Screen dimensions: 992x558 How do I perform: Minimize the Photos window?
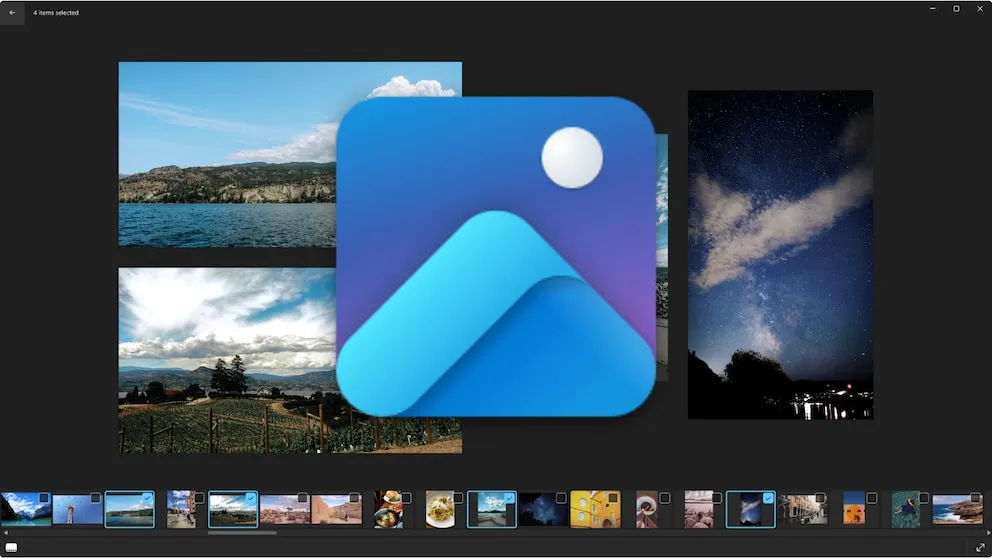933,9
